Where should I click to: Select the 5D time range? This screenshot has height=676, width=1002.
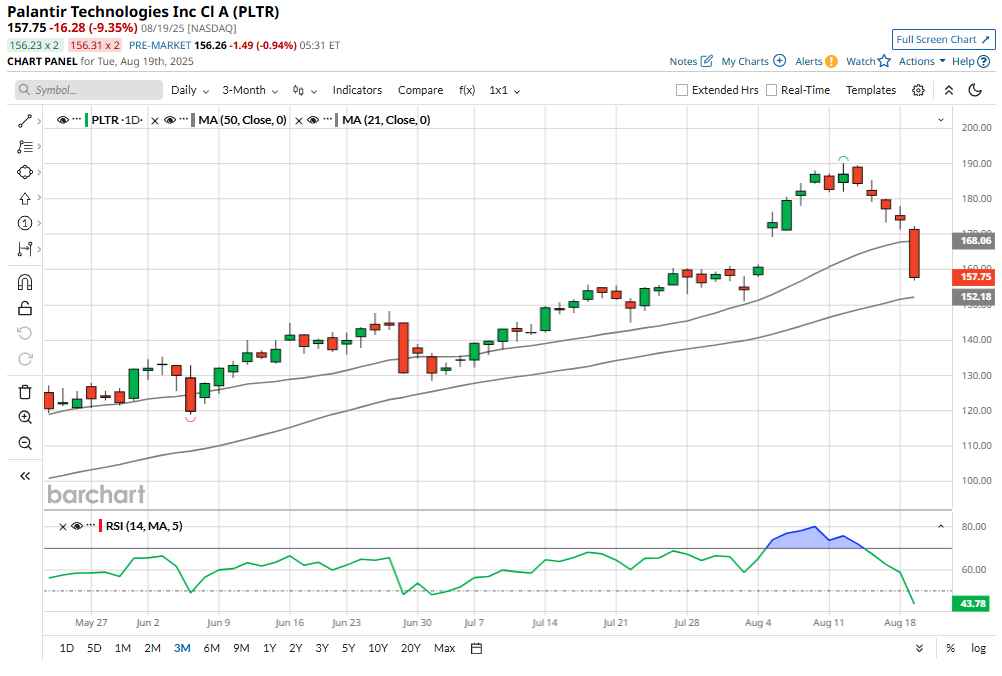coord(94,648)
